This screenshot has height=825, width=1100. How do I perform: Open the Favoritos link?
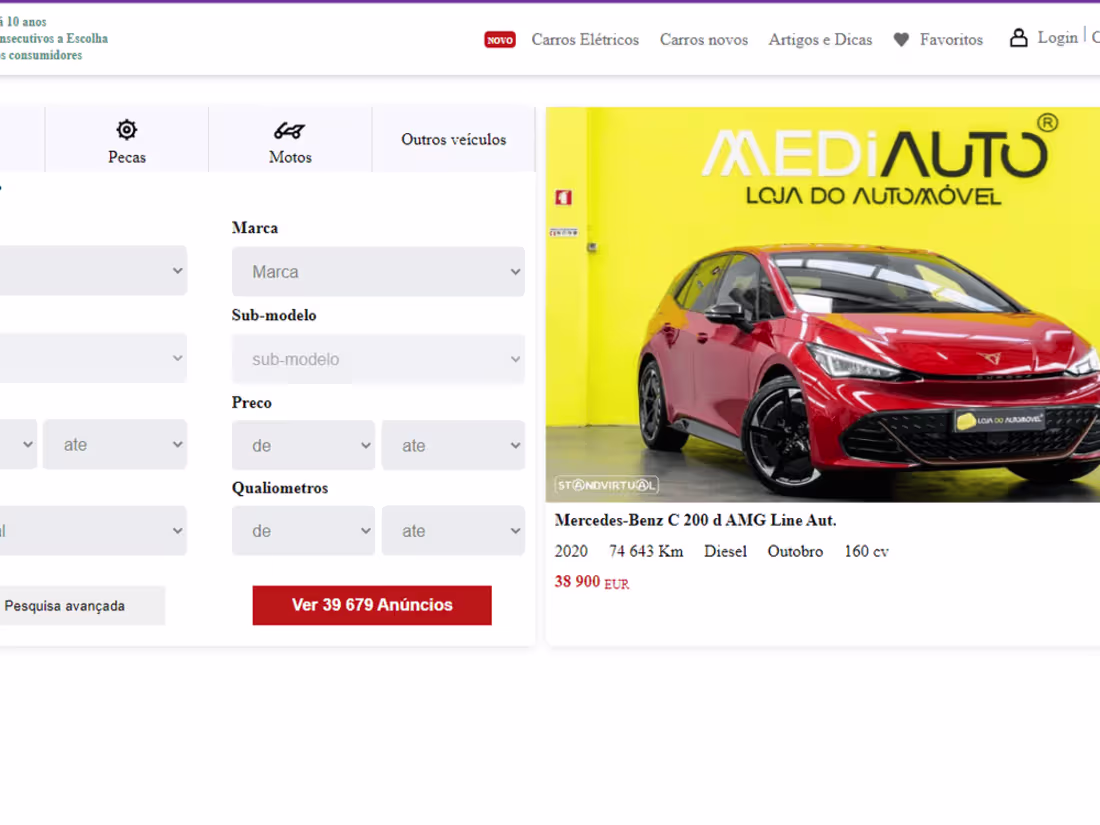pyautogui.click(x=951, y=40)
